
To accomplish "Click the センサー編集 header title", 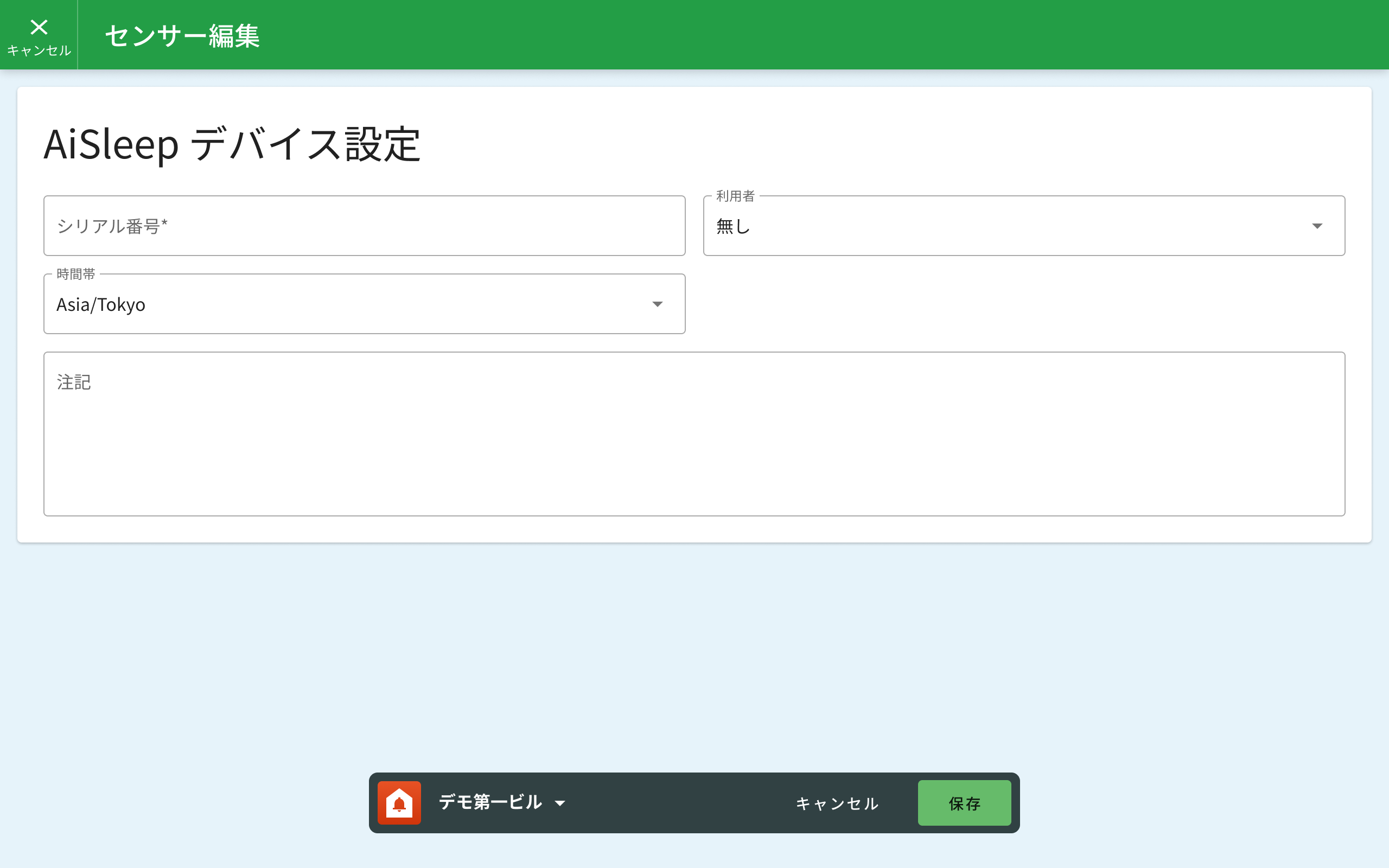I will click(182, 36).
